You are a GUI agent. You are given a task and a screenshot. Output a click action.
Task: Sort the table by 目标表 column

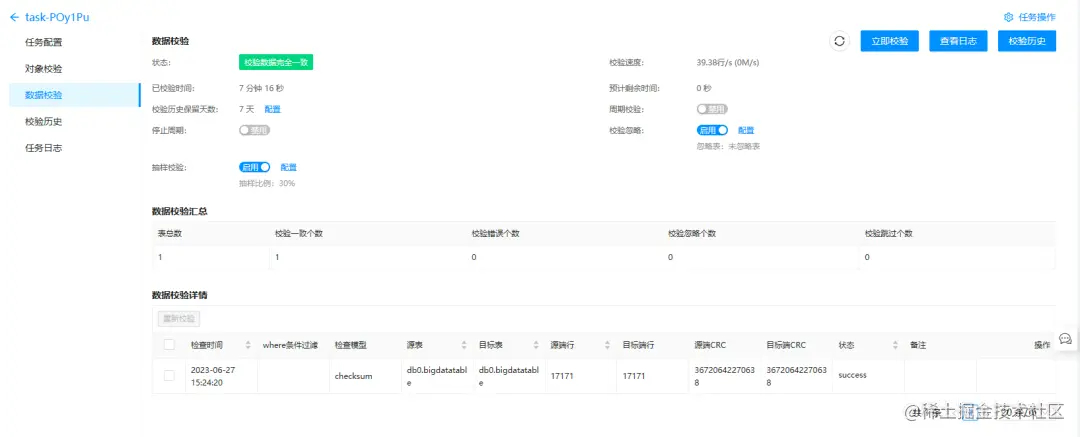tap(535, 345)
